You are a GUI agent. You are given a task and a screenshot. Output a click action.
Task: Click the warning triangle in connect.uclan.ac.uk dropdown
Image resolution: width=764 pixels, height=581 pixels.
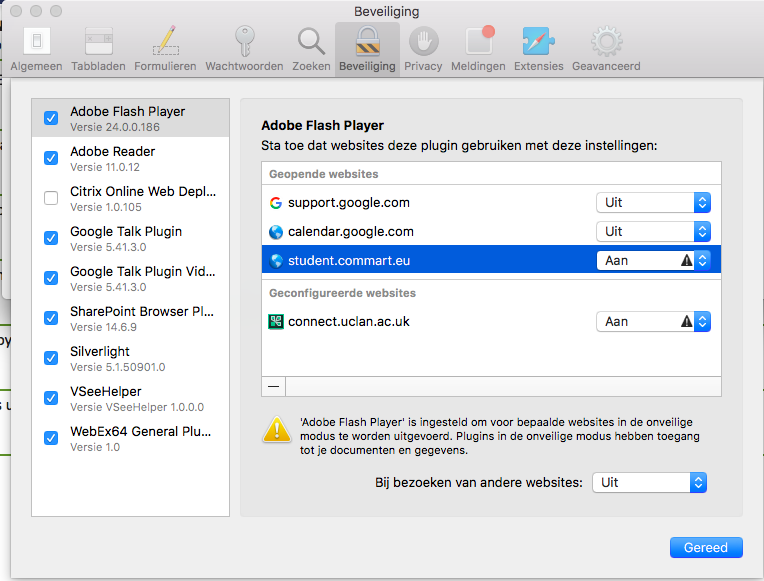click(x=687, y=321)
